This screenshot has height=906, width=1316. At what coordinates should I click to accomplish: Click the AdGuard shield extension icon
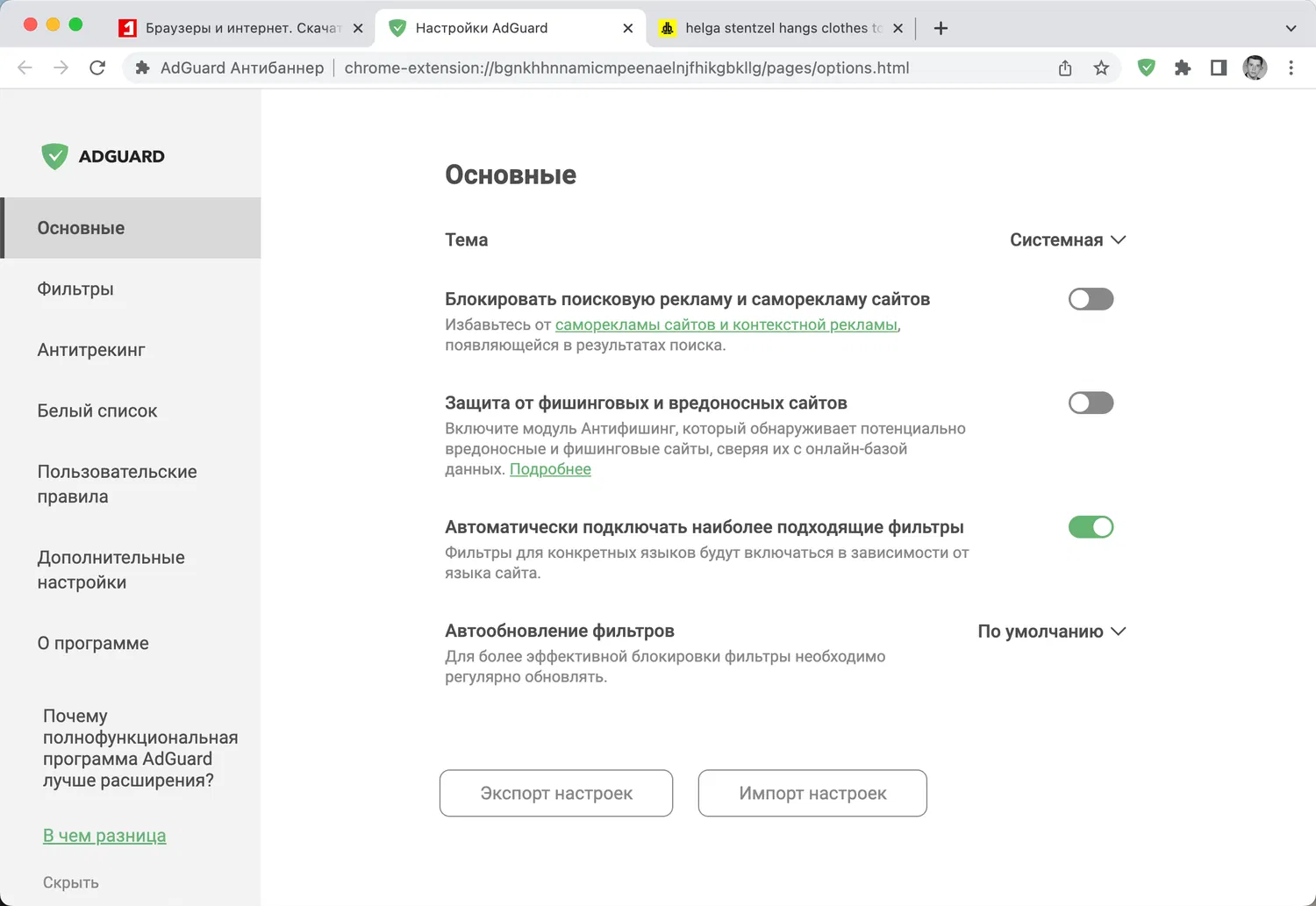pyautogui.click(x=1146, y=68)
